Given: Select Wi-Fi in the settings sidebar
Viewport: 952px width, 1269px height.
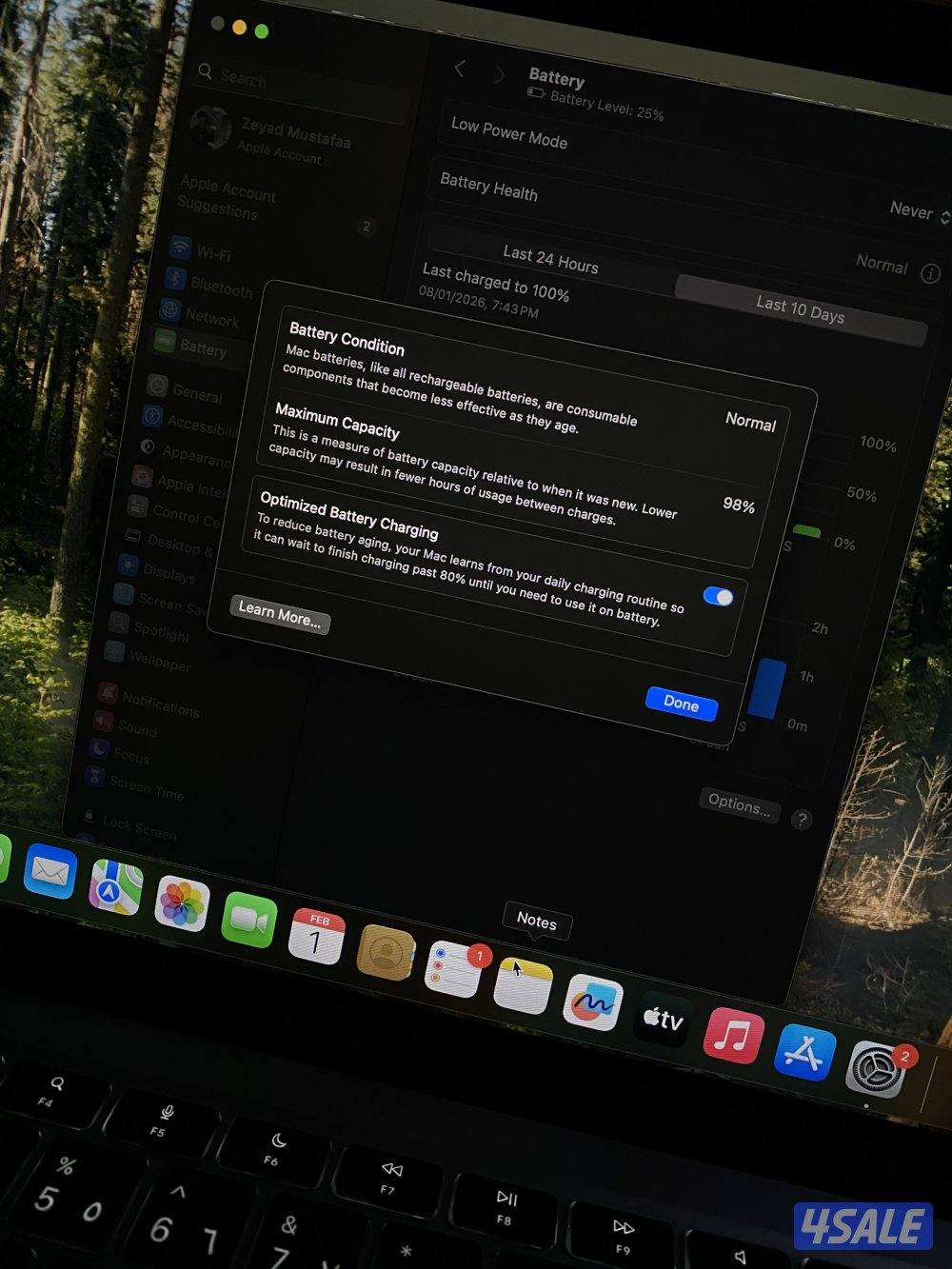Looking at the screenshot, I should pos(213,254).
